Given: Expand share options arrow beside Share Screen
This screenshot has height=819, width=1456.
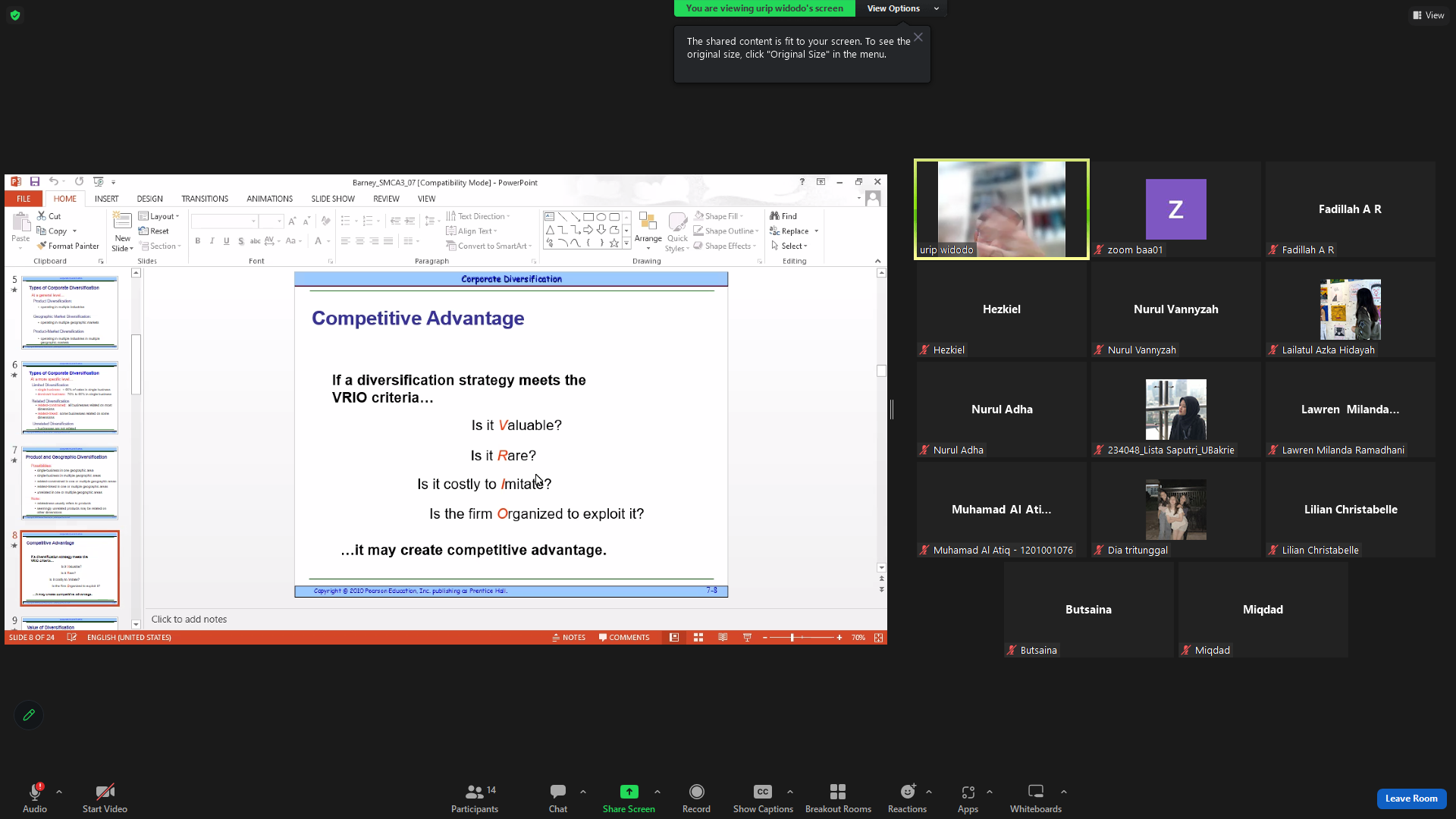Looking at the screenshot, I should 657,792.
